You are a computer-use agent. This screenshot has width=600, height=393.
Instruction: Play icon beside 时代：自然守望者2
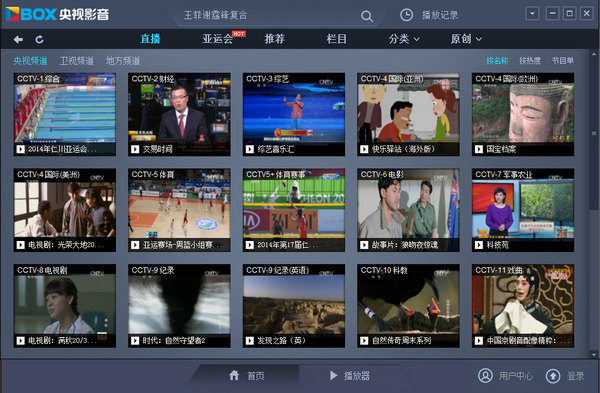point(135,341)
